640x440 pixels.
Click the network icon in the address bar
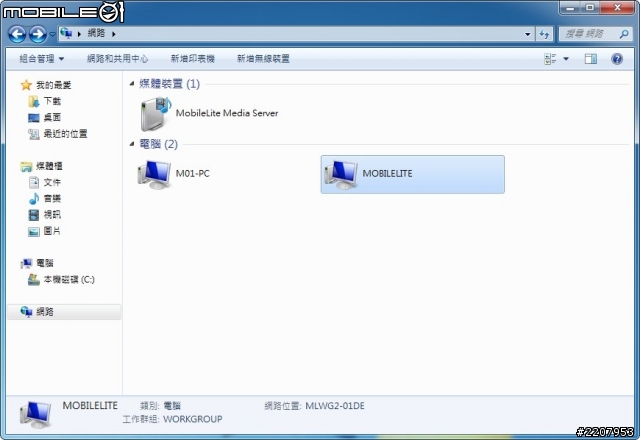click(x=66, y=33)
